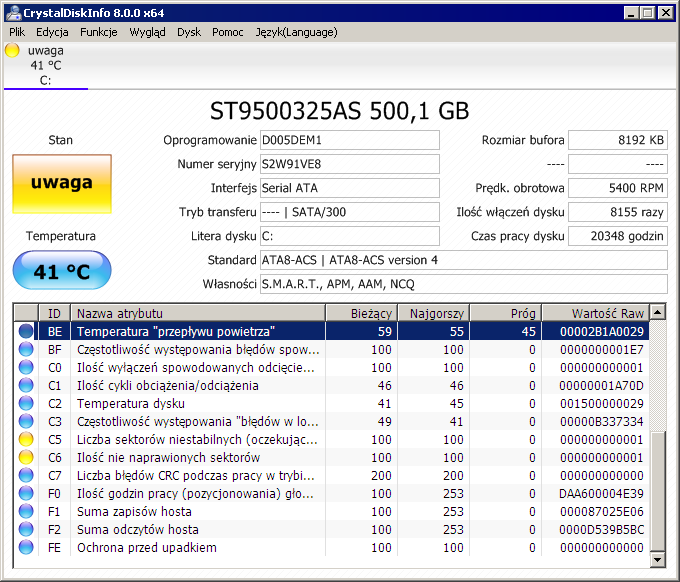Click status dot of FE attribute row

pos(26,547)
